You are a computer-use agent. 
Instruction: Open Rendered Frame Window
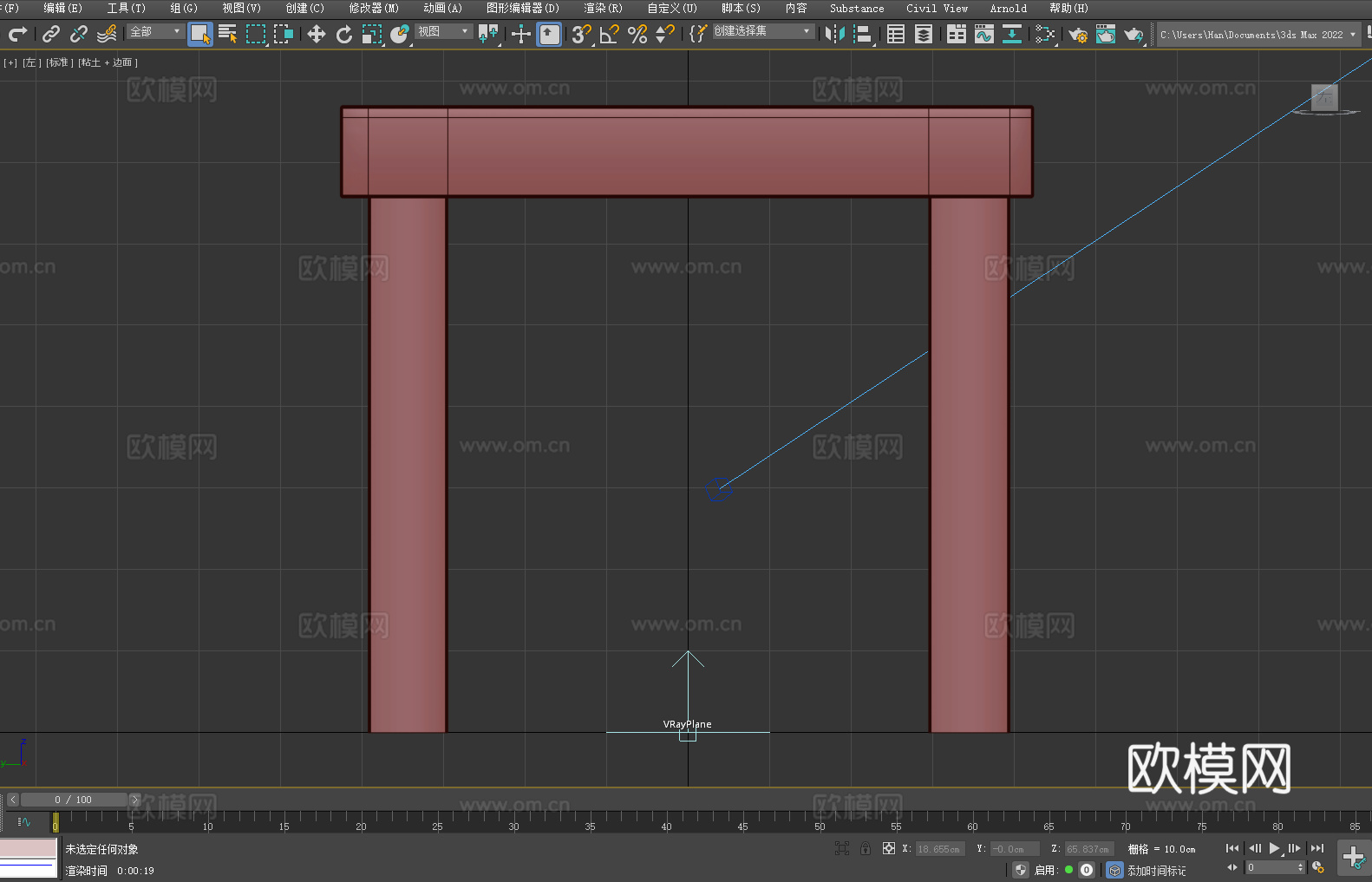1106,34
